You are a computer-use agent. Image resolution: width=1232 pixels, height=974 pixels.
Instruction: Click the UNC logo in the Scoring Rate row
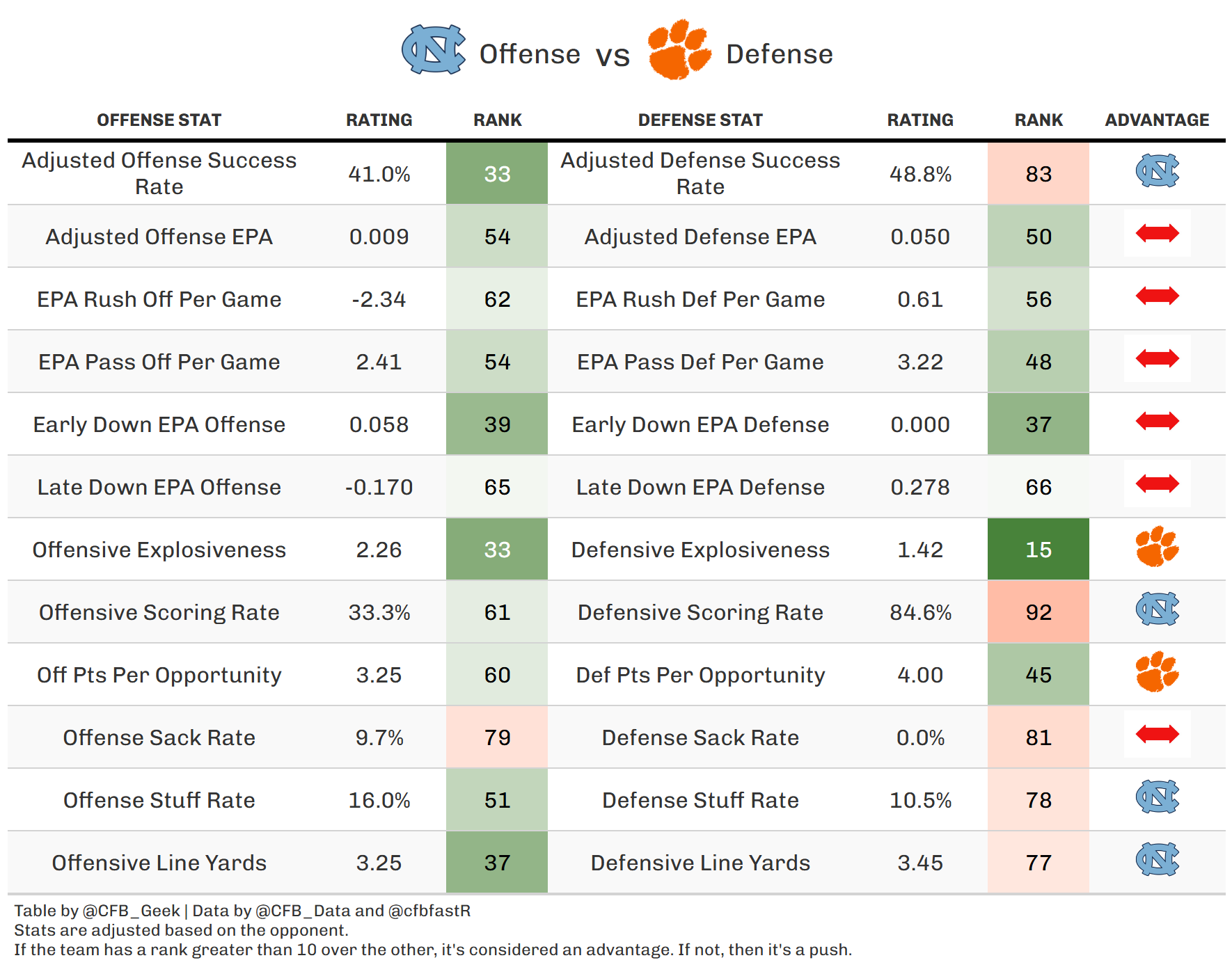[1157, 609]
